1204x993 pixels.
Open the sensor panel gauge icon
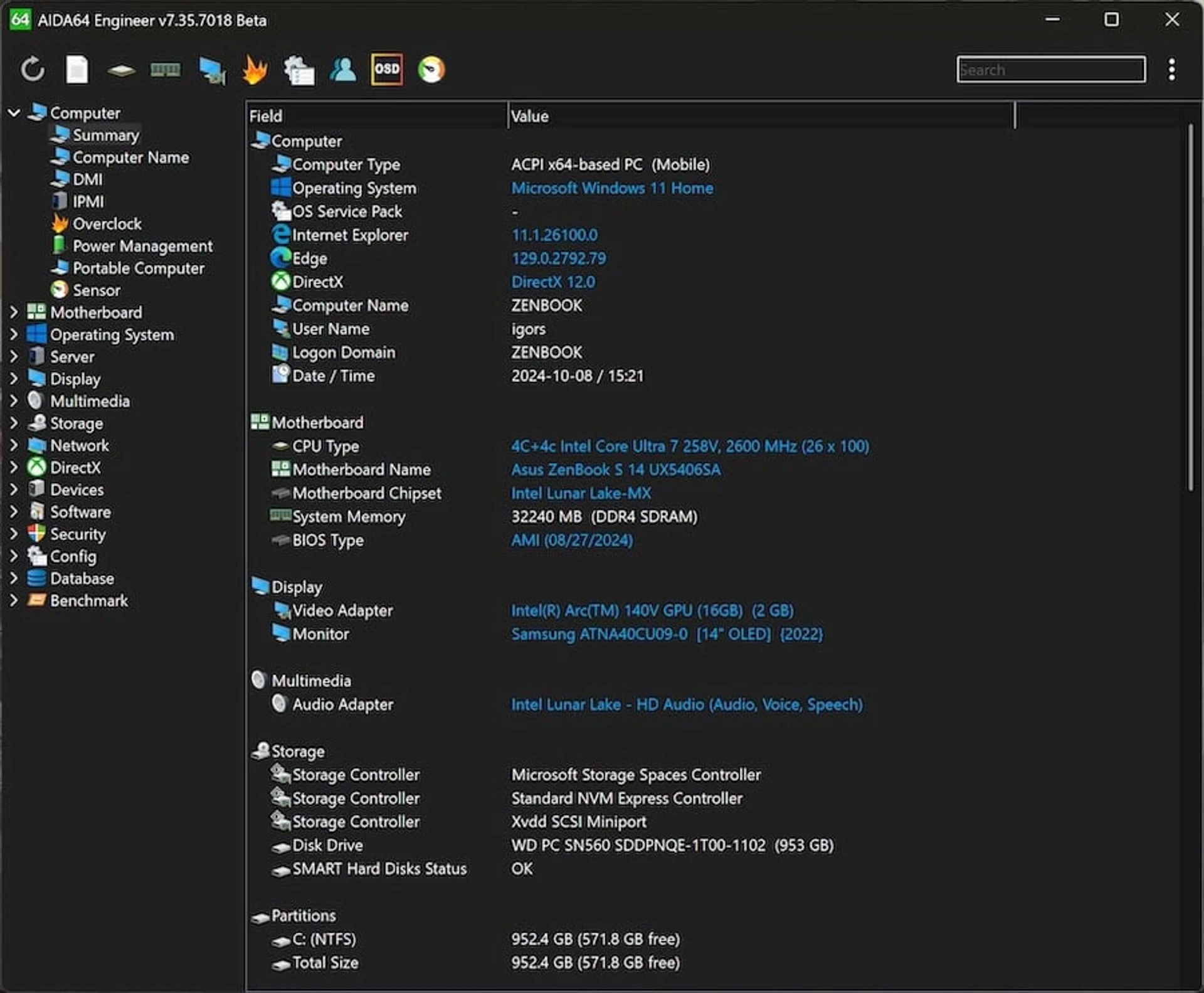[x=431, y=70]
